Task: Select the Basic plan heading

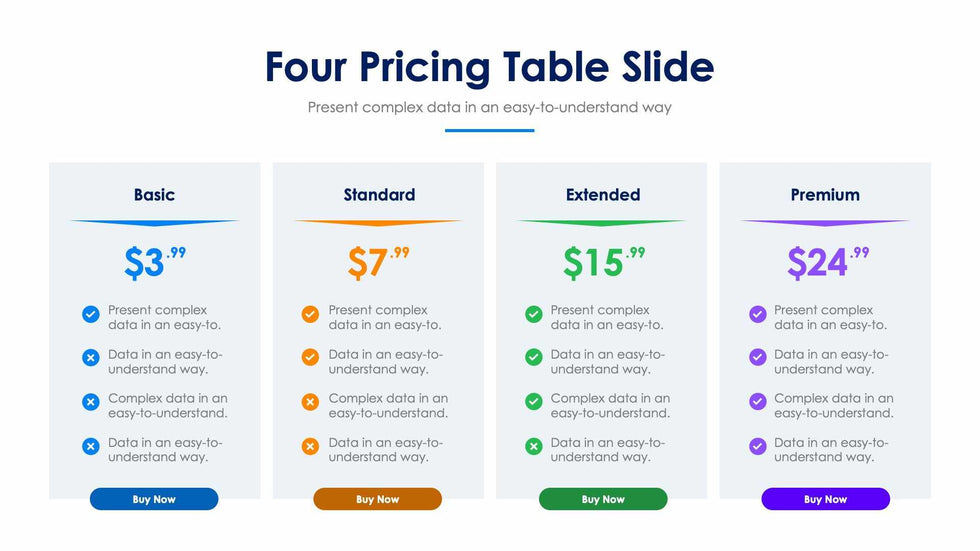Action: click(x=154, y=195)
